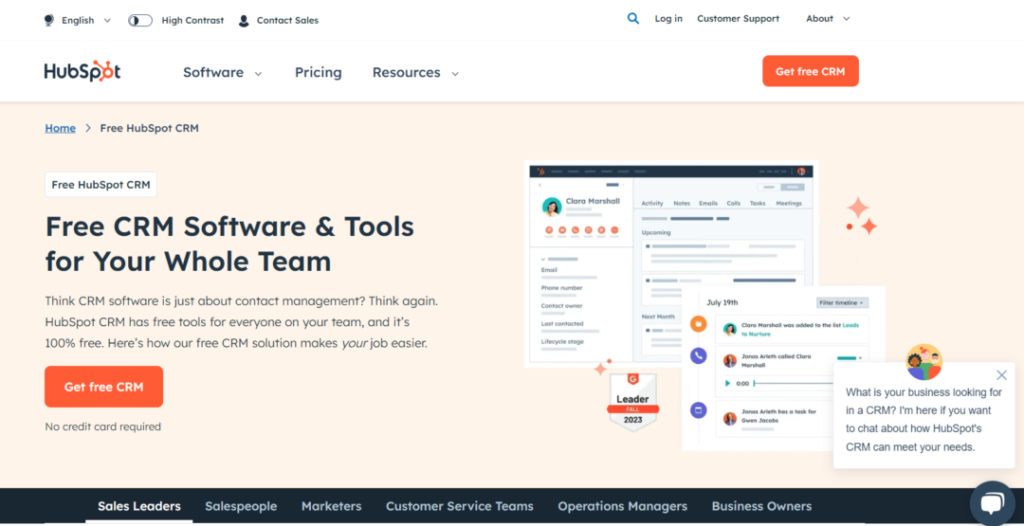Click the Contact Sales link
The image size is (1024, 526).
[287, 20]
